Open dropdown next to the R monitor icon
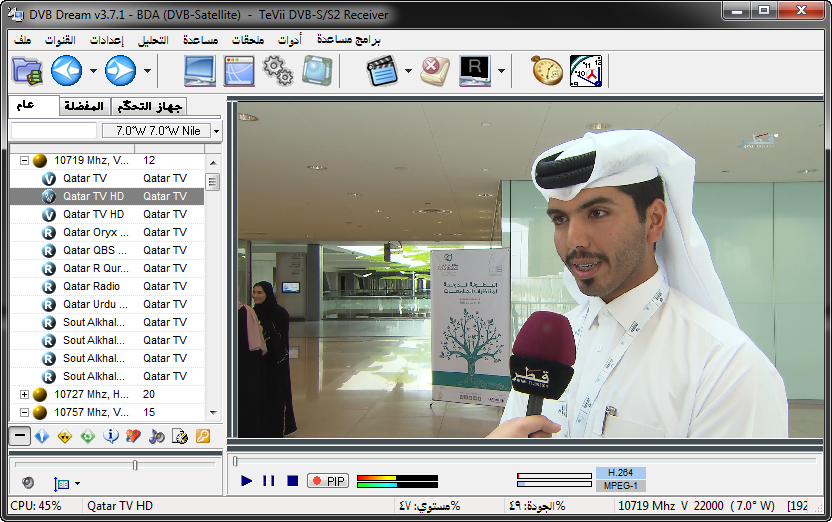This screenshot has height=522, width=832. click(501, 71)
